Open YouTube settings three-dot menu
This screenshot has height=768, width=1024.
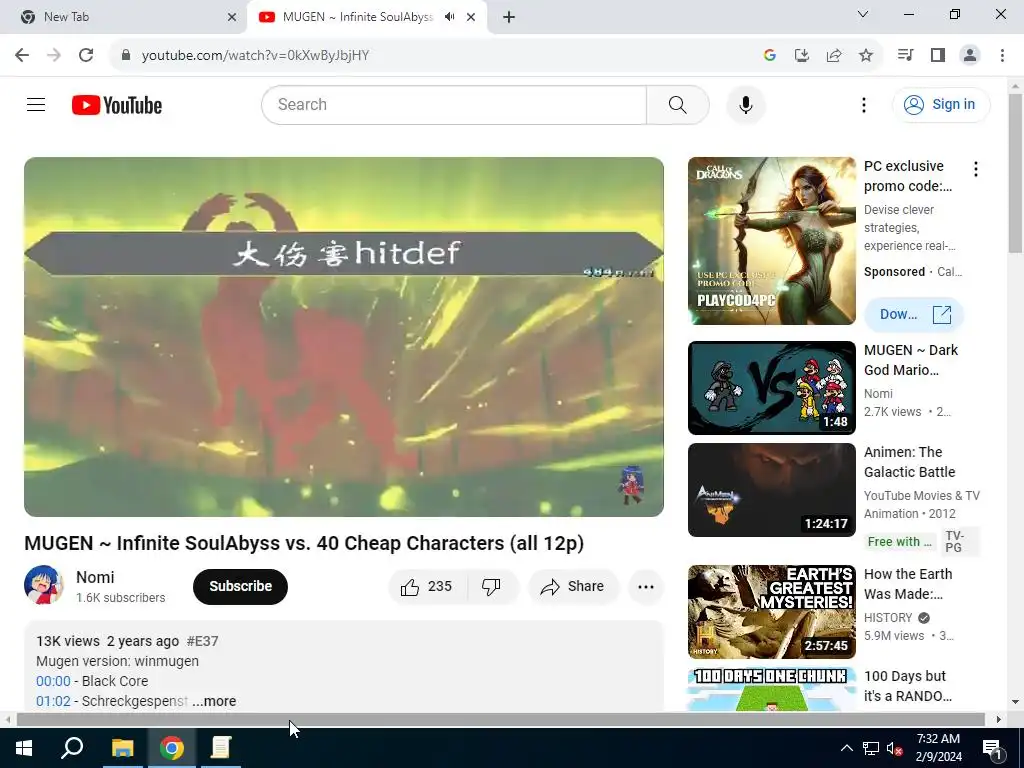coord(863,104)
